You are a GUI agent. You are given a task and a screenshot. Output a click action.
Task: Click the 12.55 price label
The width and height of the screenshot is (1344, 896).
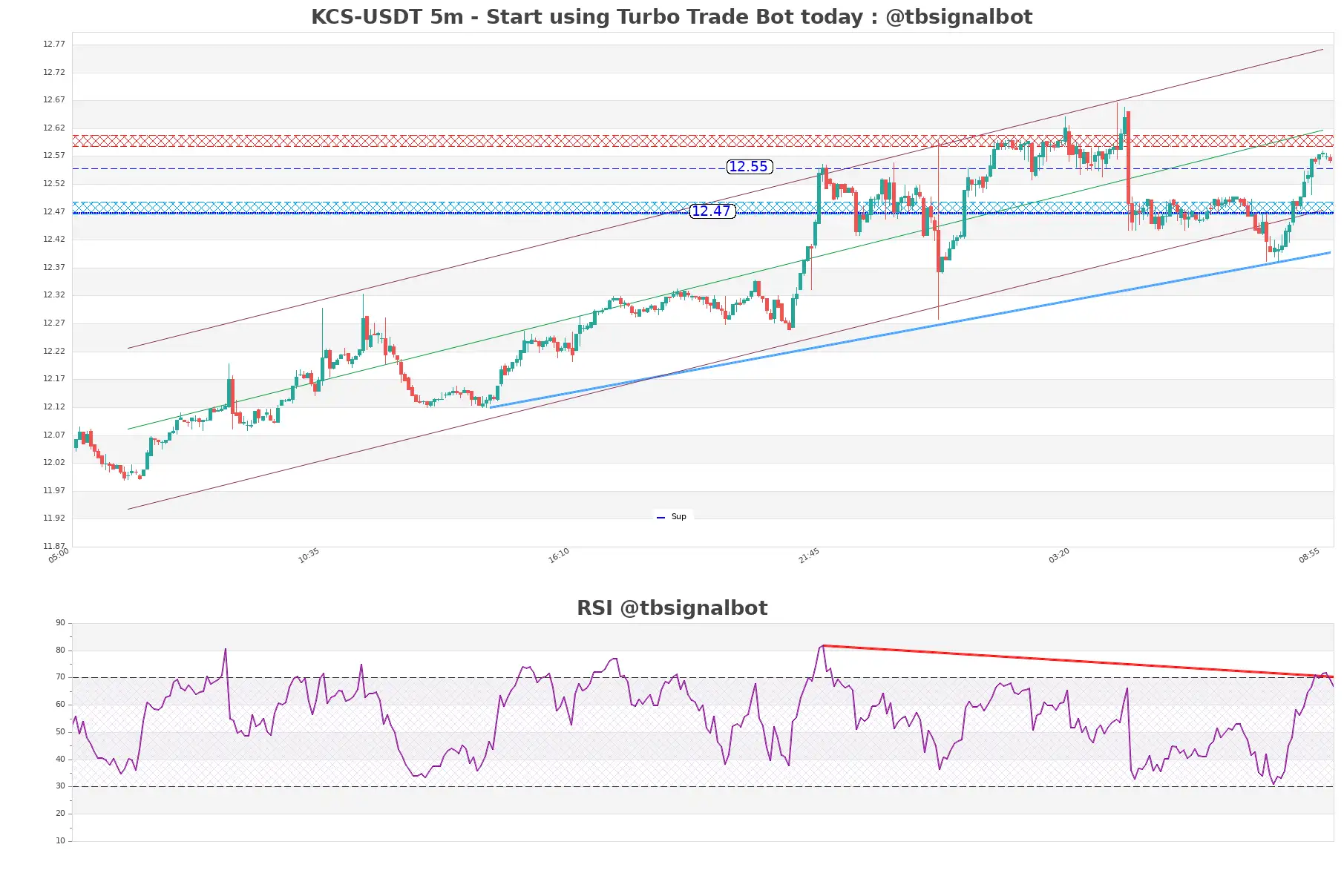pyautogui.click(x=749, y=167)
